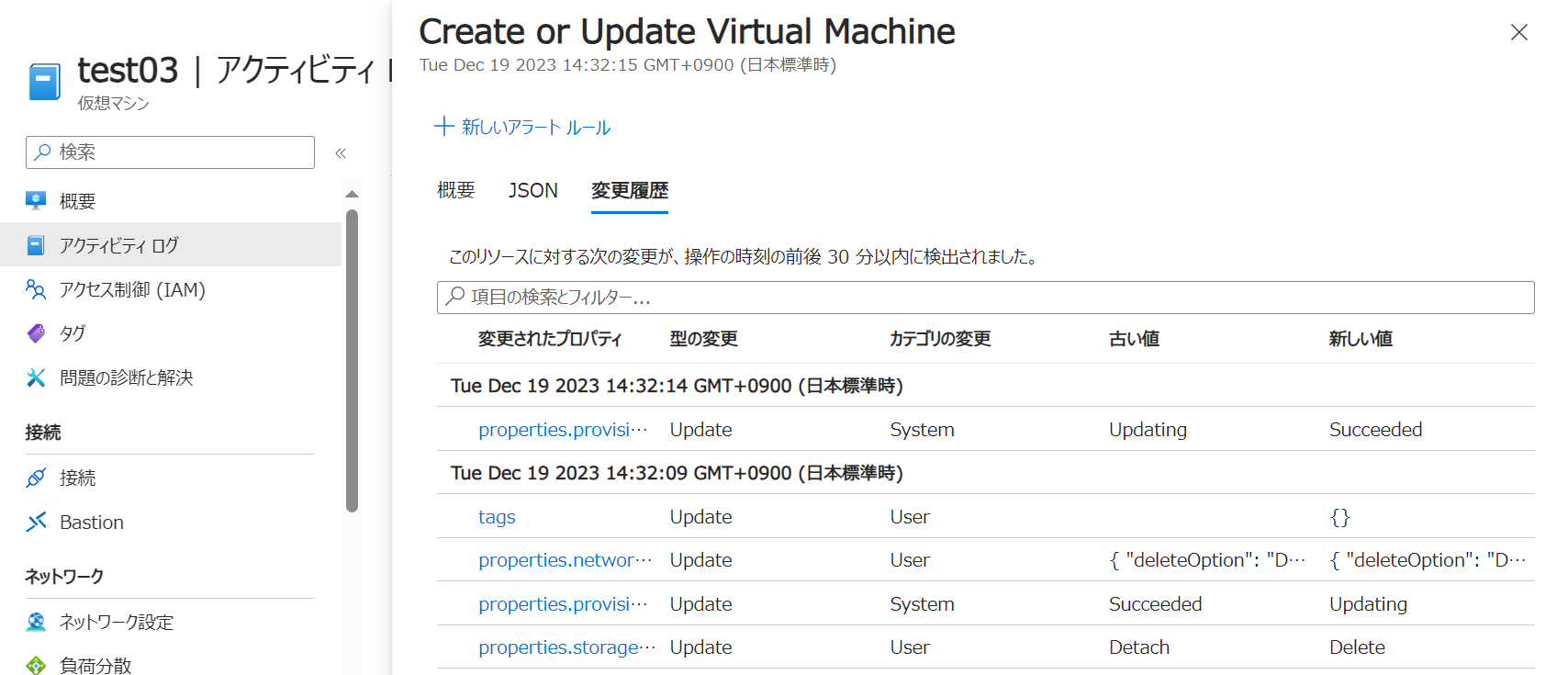Screen dimensions: 1568x675
Task: Click the 負荷分散 diamond icon
Action: point(36,666)
